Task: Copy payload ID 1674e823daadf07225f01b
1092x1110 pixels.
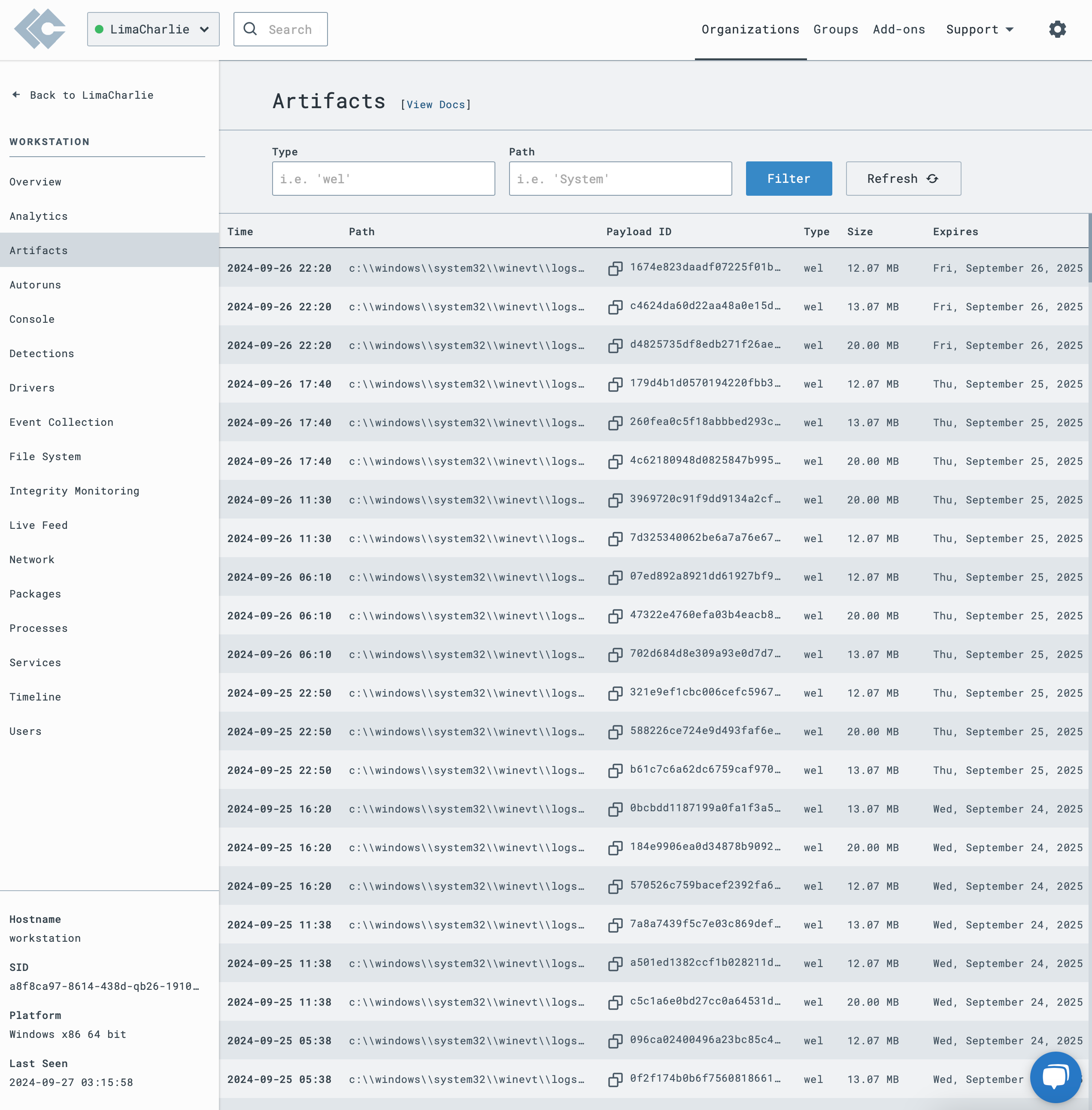Action: click(x=616, y=268)
